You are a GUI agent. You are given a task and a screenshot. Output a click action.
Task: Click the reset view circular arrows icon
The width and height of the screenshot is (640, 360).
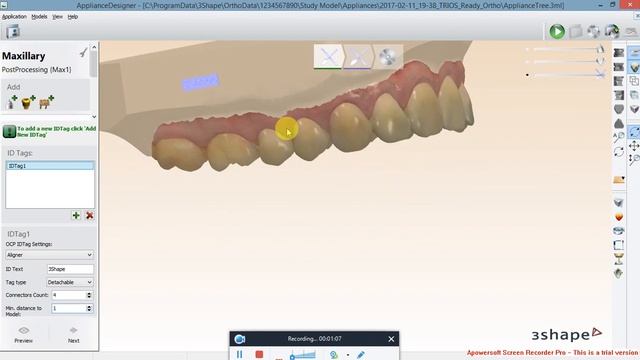click(x=619, y=151)
